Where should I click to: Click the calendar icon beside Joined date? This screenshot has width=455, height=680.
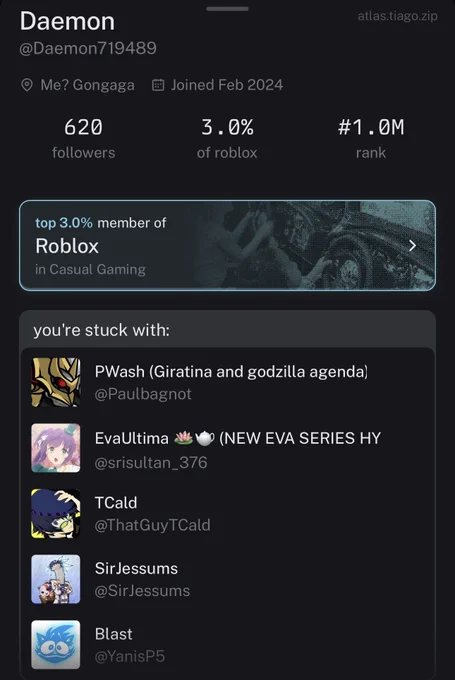[158, 85]
